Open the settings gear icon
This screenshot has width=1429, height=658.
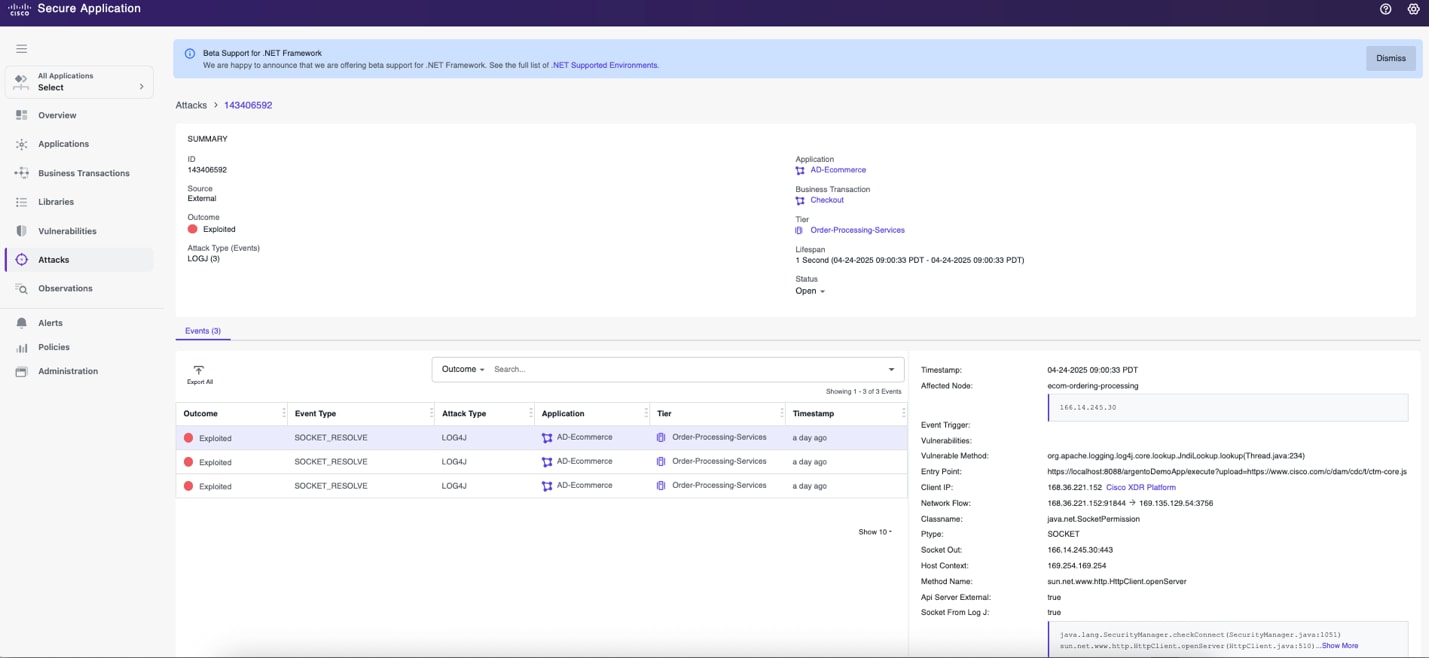point(1413,9)
